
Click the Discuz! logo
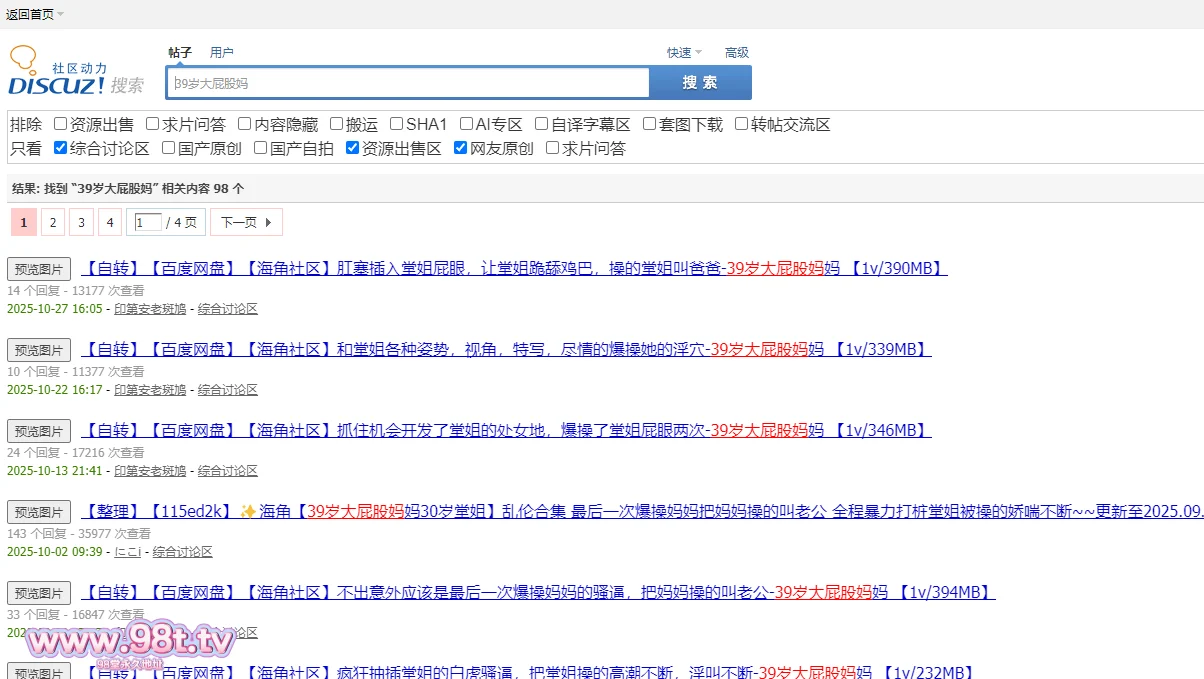(58, 72)
